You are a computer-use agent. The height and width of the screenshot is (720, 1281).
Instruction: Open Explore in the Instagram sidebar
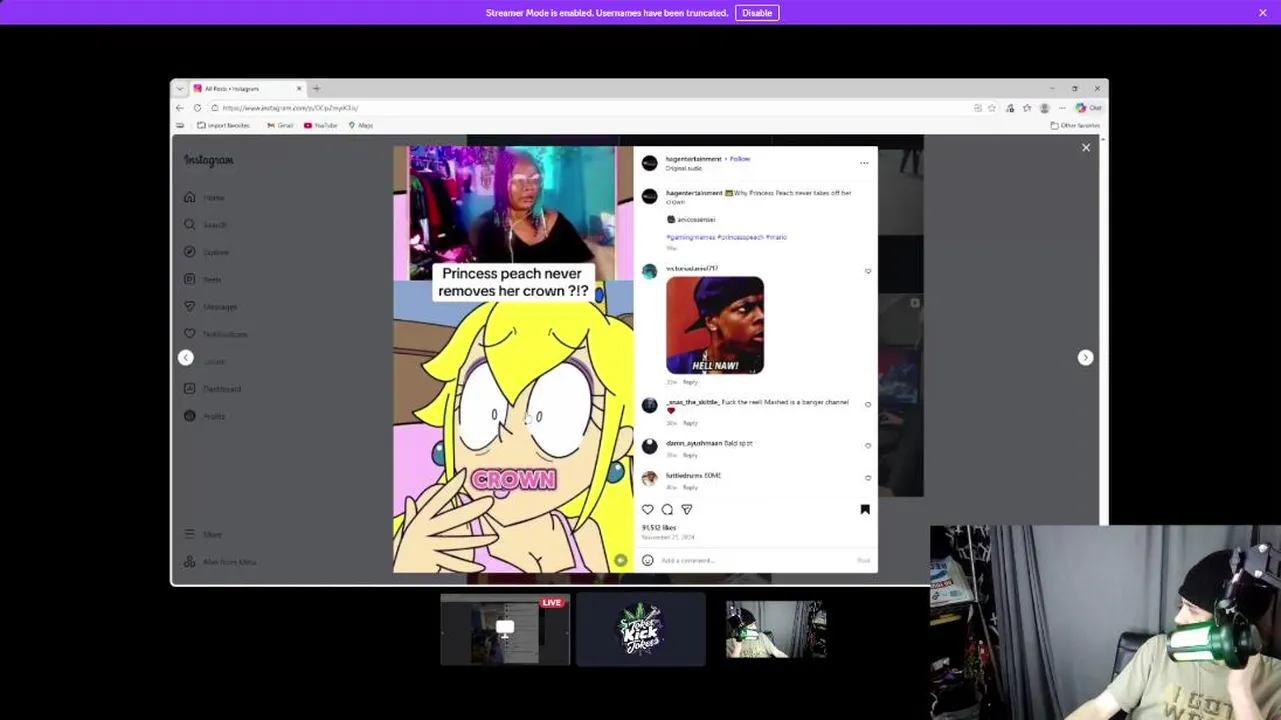click(207, 252)
